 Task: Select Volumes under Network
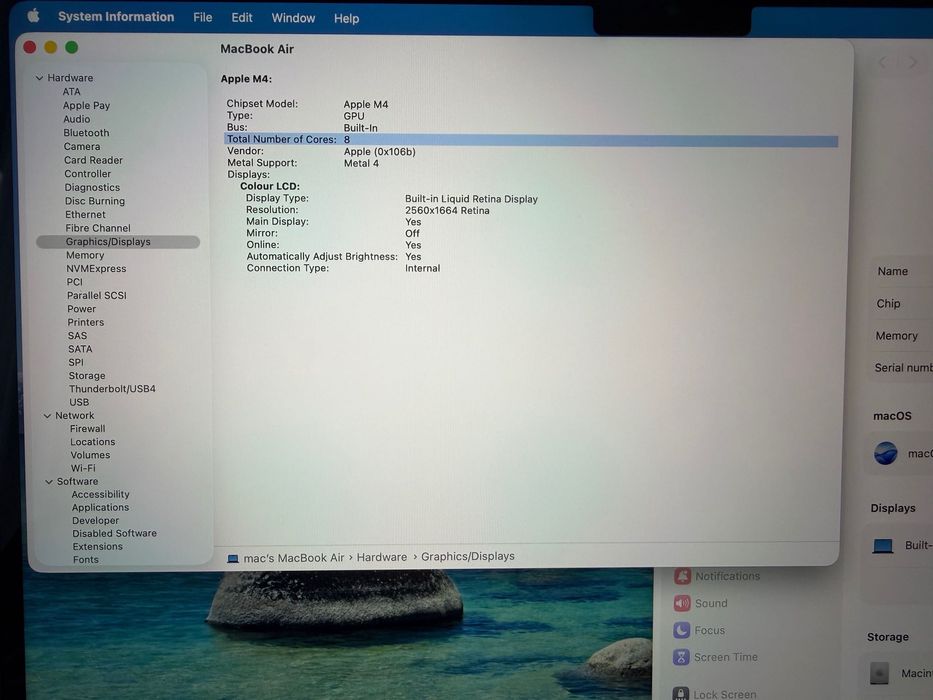(90, 455)
